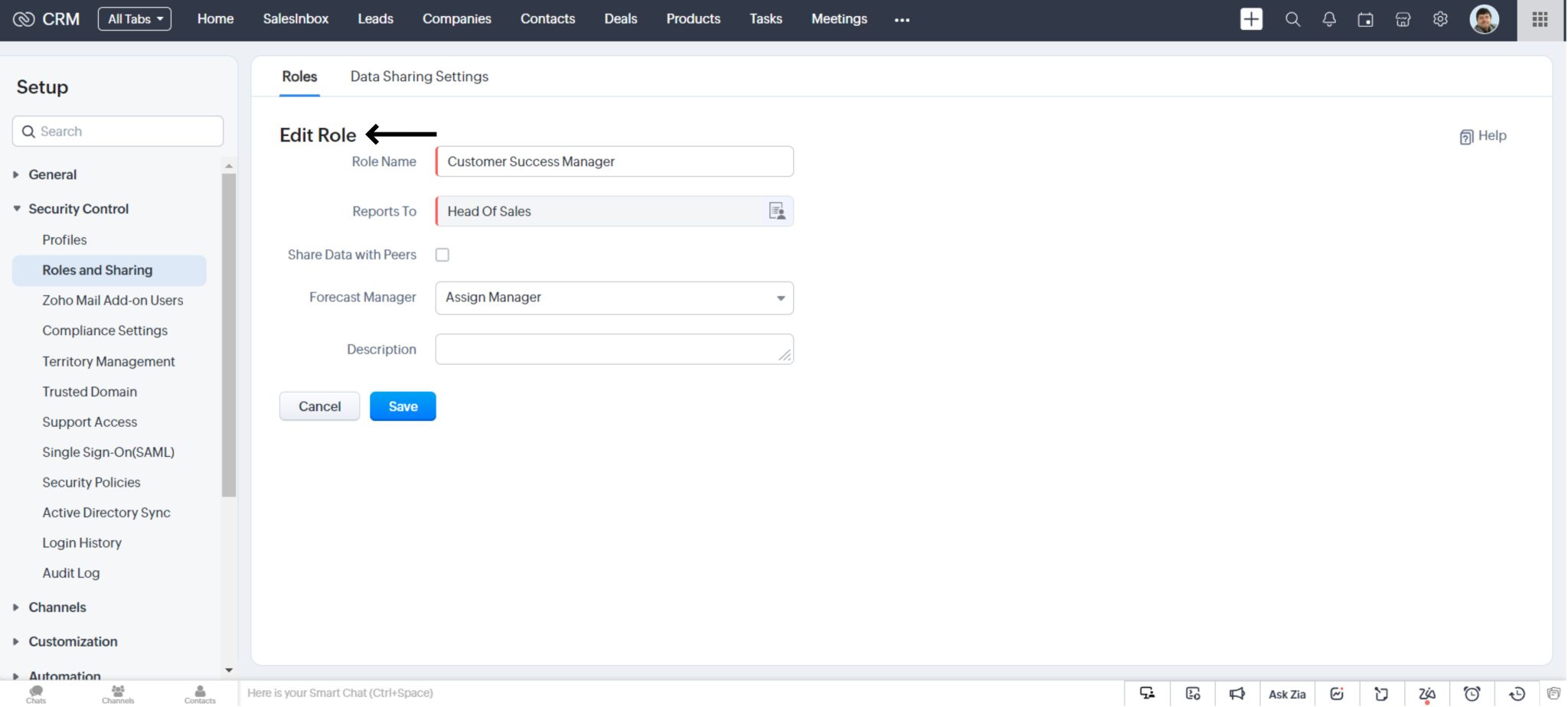Open notifications bell icon
The width and height of the screenshot is (1568, 707).
tap(1330, 19)
